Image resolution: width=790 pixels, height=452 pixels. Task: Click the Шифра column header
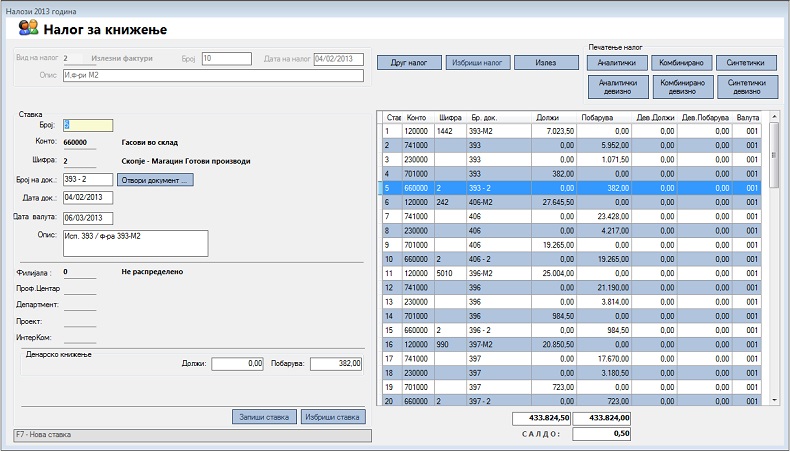click(450, 117)
